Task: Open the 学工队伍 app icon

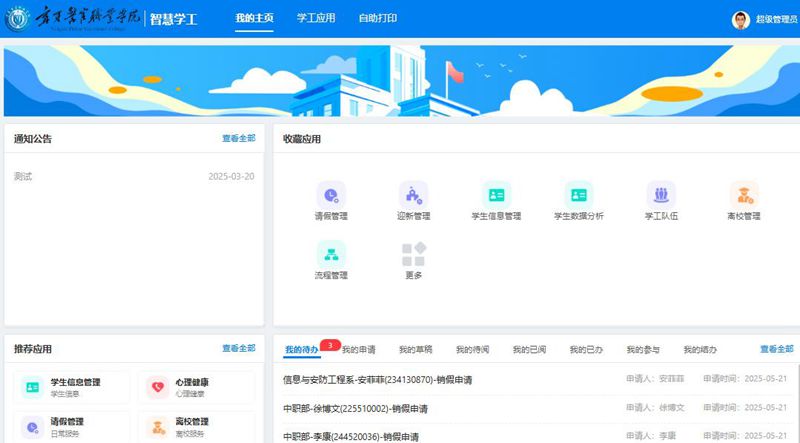Action: [x=661, y=194]
